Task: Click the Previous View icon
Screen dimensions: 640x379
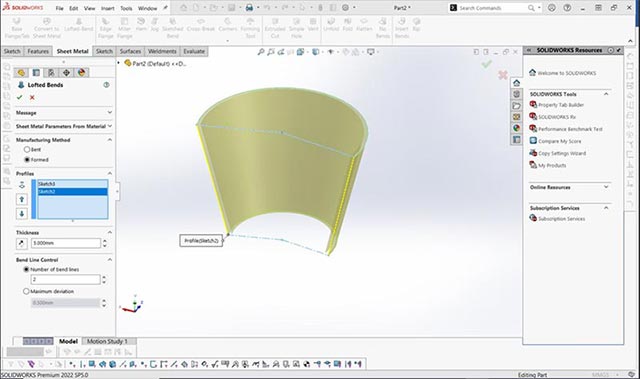Action: (281, 52)
